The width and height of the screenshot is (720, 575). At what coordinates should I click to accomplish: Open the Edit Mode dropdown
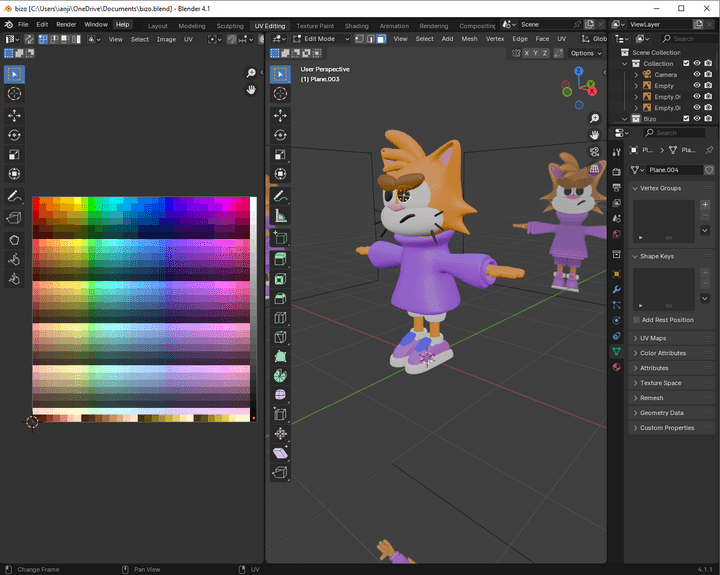click(319, 39)
